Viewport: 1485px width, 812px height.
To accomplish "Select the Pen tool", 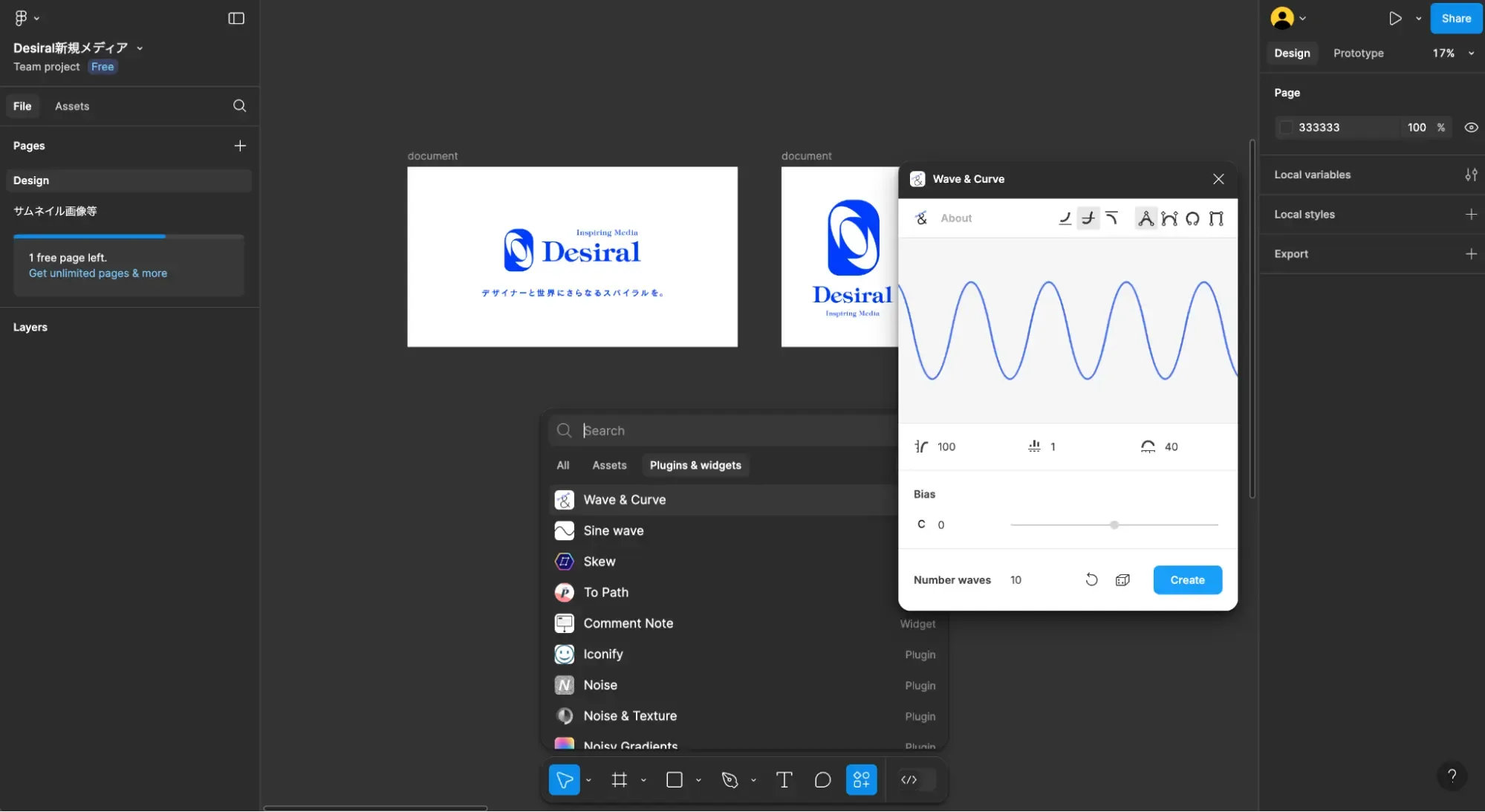I will click(x=729, y=779).
